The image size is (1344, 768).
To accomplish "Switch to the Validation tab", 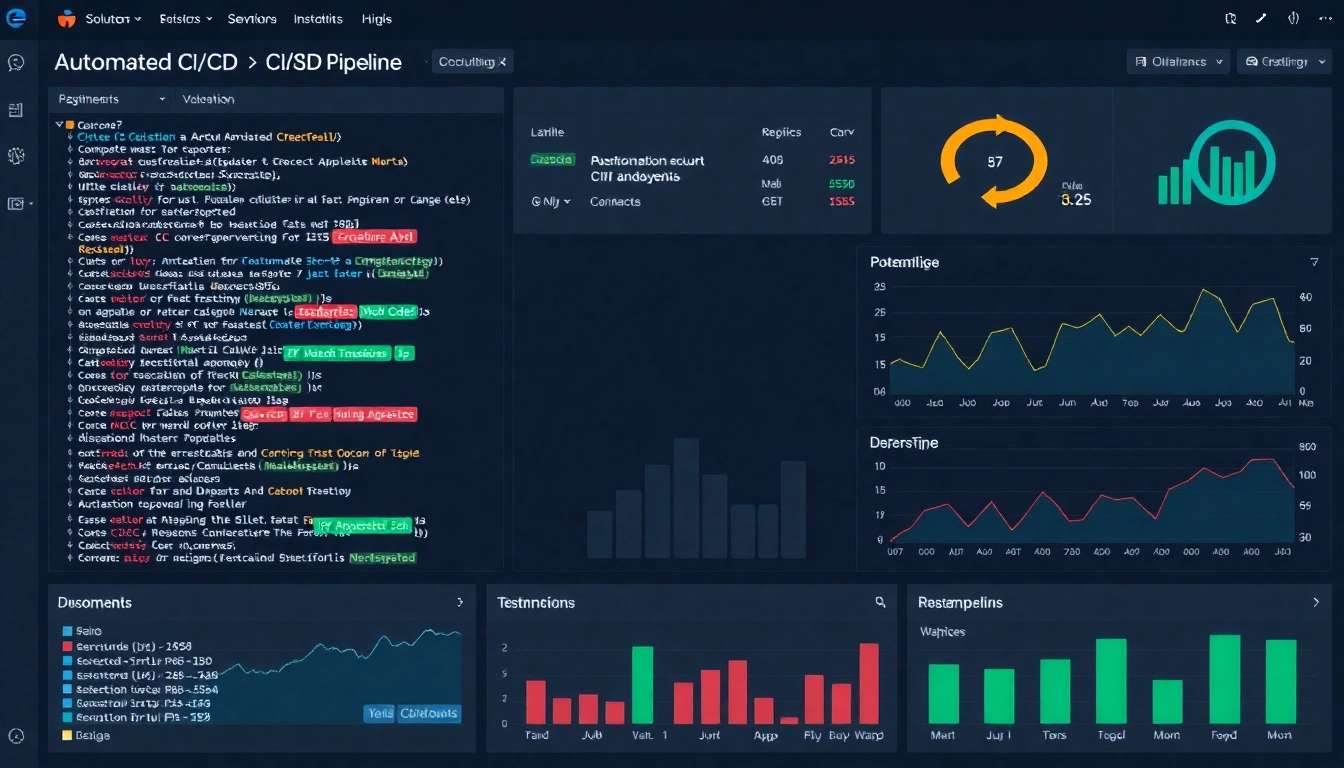I will coord(208,99).
